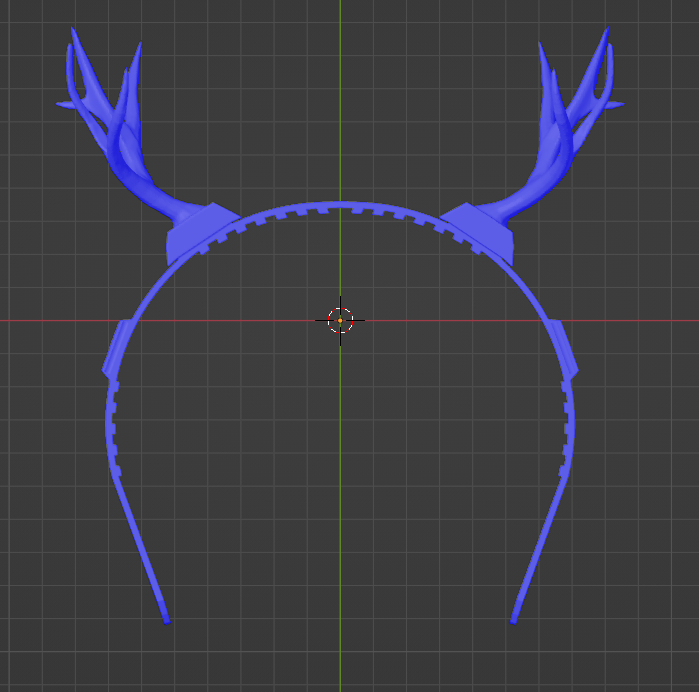
Task: Click the left antler's mounting block
Action: click(201, 234)
